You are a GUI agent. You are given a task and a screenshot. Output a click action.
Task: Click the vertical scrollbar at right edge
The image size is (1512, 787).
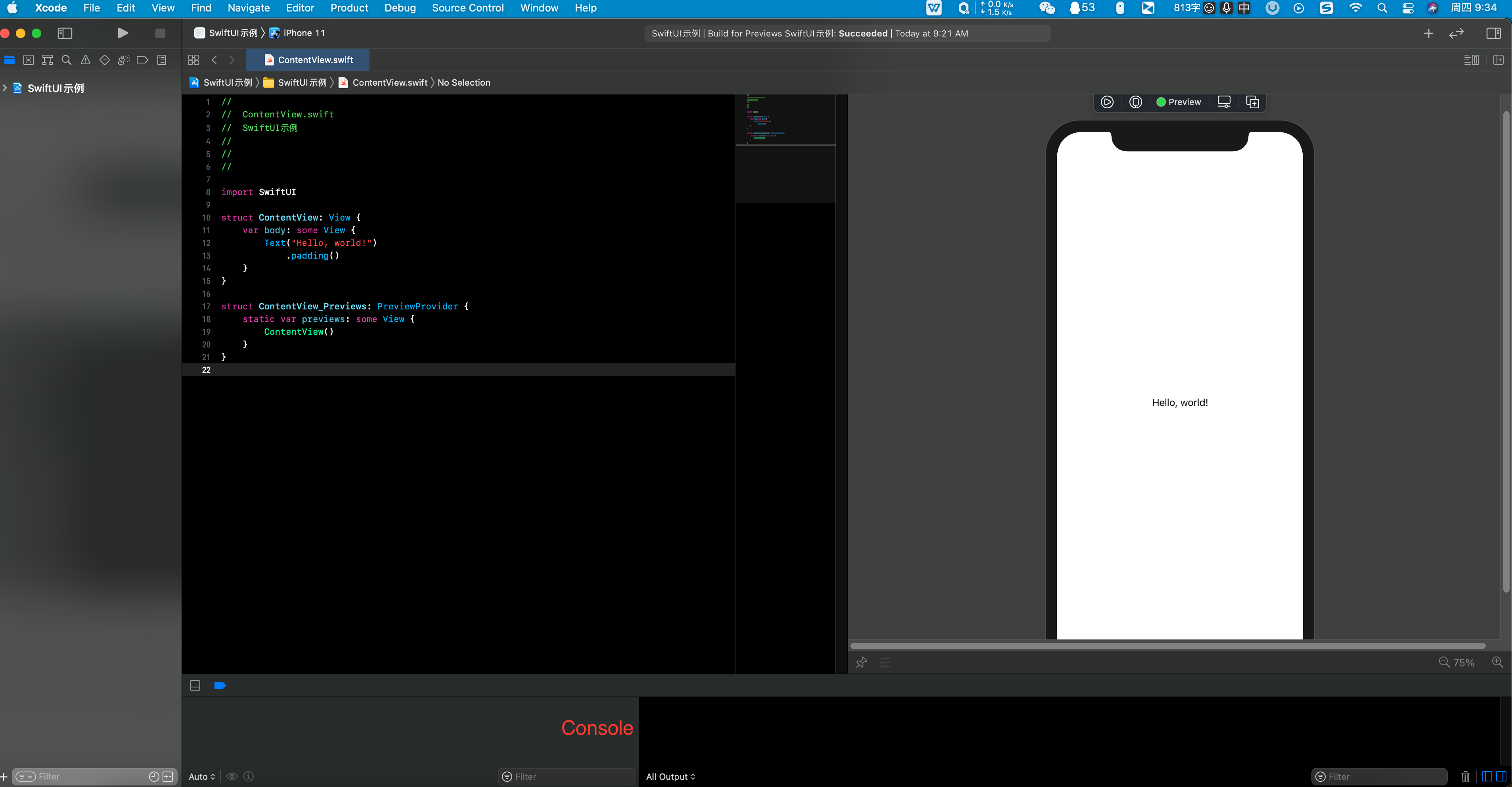tap(1506, 351)
